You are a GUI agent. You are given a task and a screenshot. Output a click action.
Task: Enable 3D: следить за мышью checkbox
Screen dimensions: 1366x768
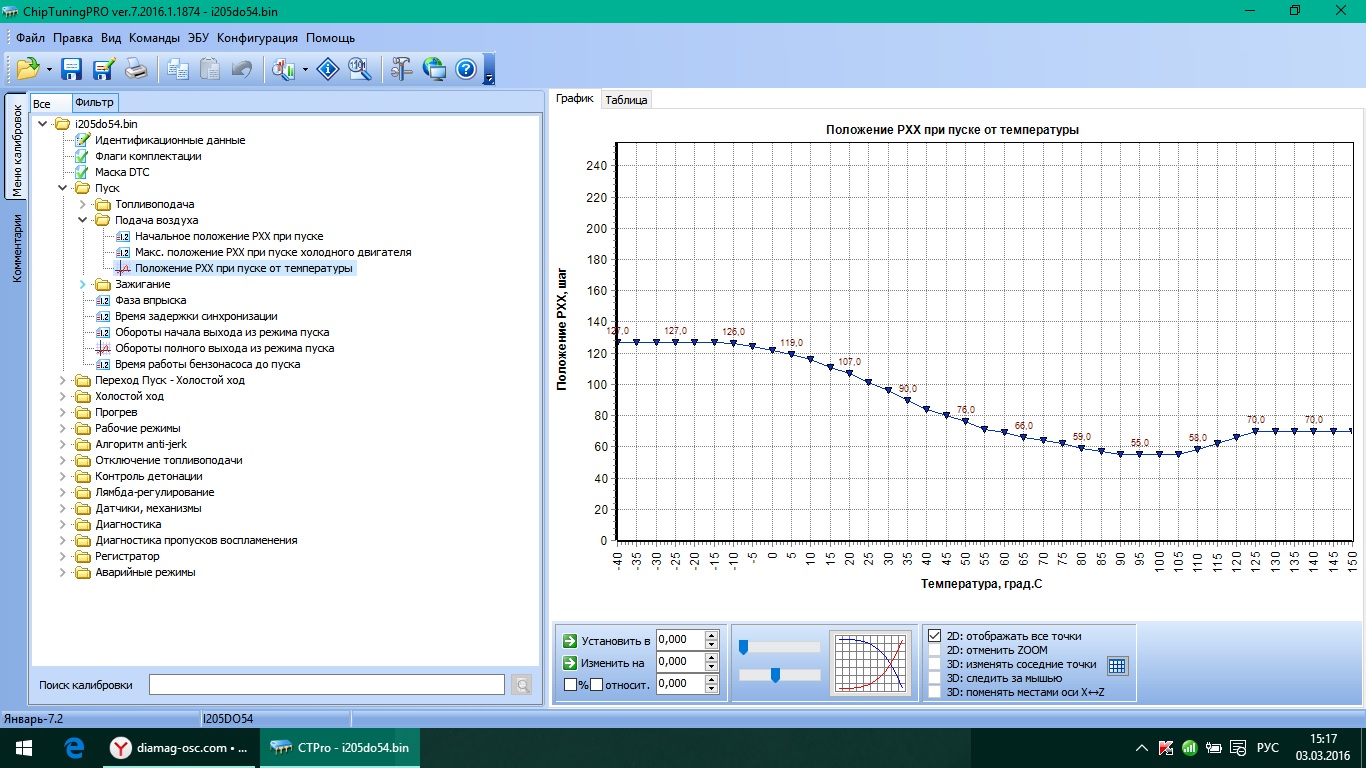point(934,678)
